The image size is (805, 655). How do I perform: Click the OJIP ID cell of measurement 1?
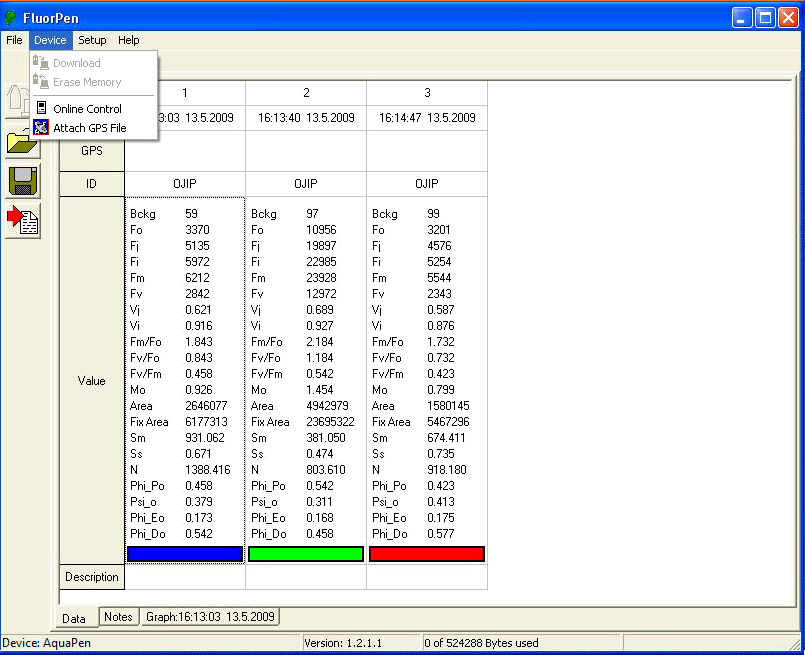185,184
